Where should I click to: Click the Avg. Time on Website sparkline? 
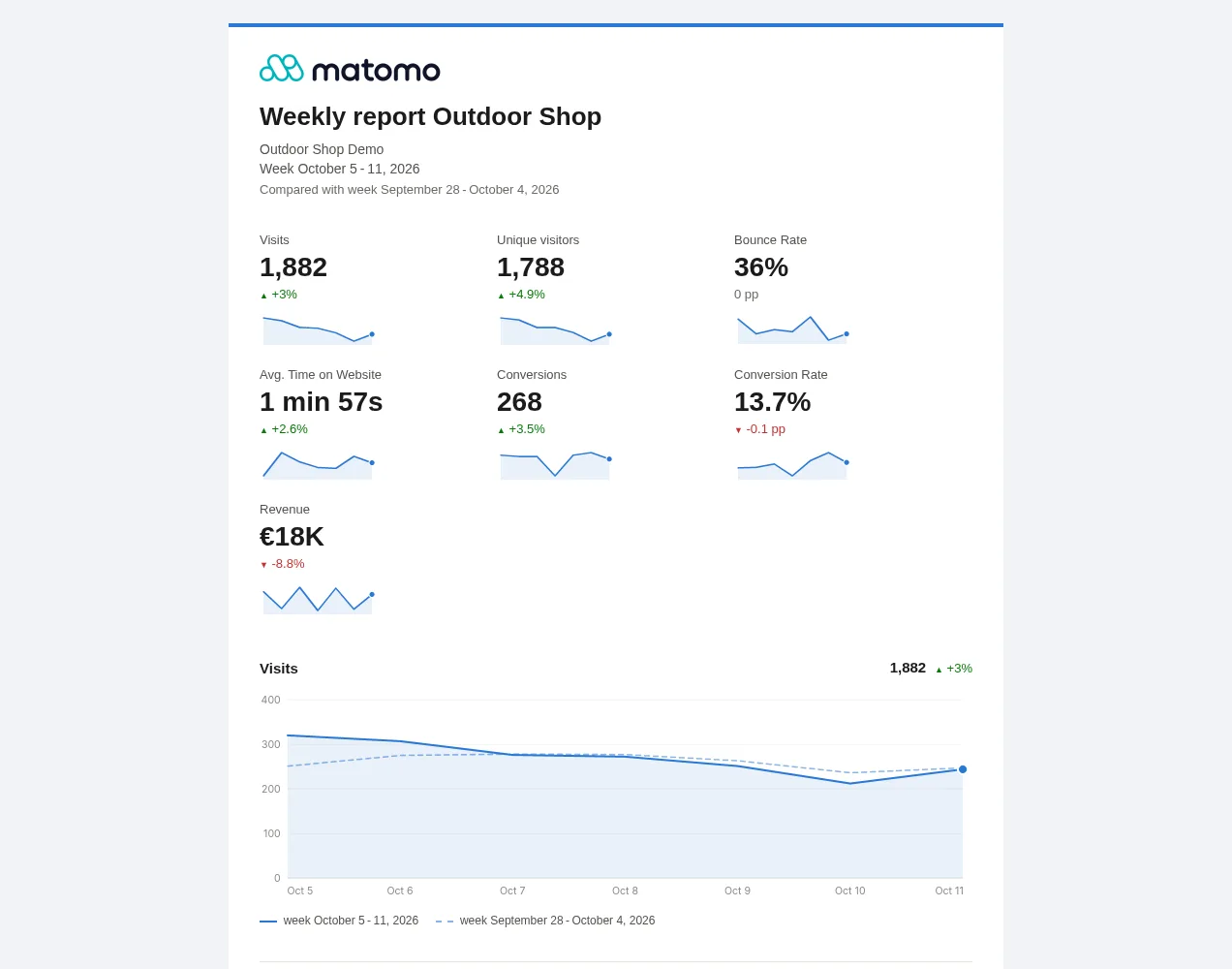click(x=318, y=463)
